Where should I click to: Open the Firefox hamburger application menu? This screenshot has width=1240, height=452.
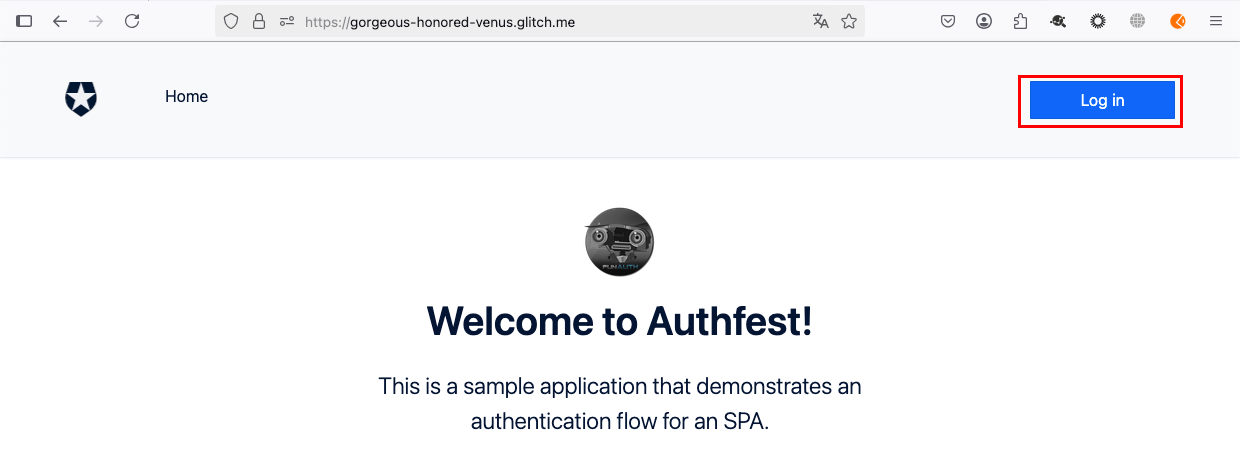[1216, 21]
